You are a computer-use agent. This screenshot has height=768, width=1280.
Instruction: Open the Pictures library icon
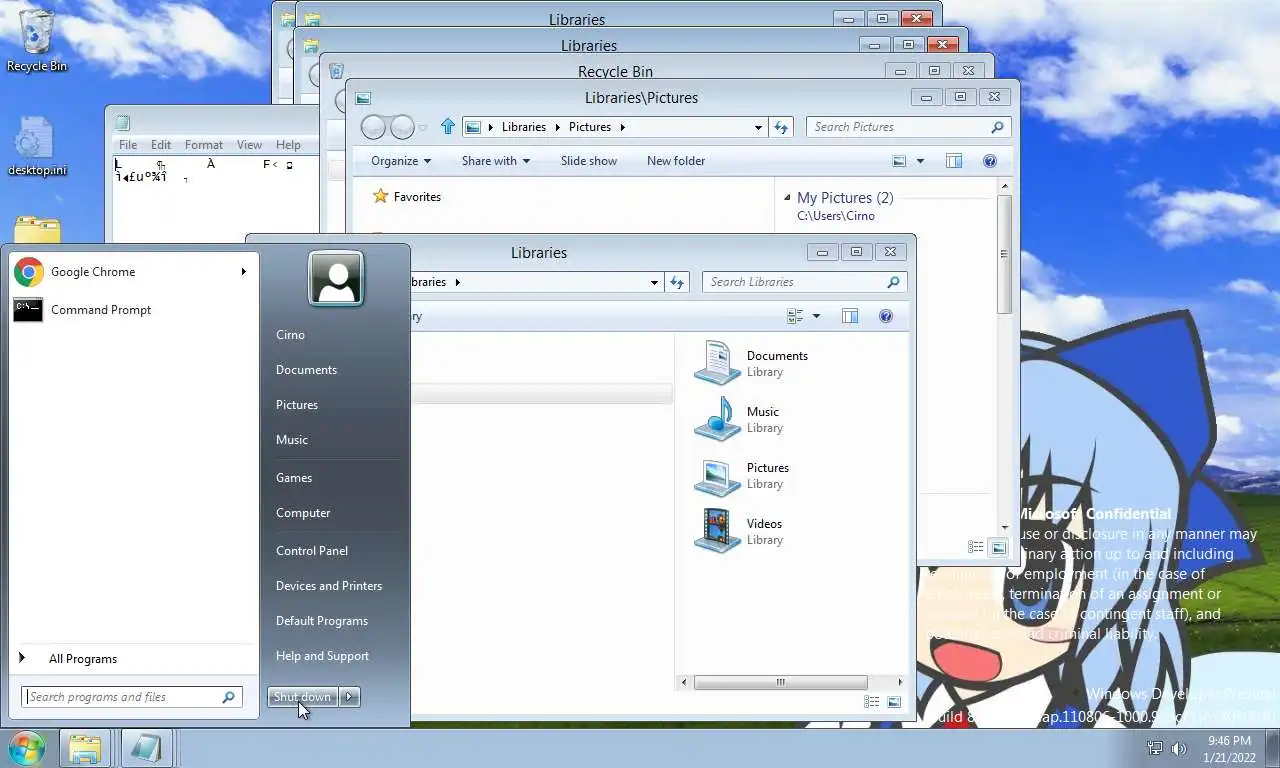click(717, 475)
